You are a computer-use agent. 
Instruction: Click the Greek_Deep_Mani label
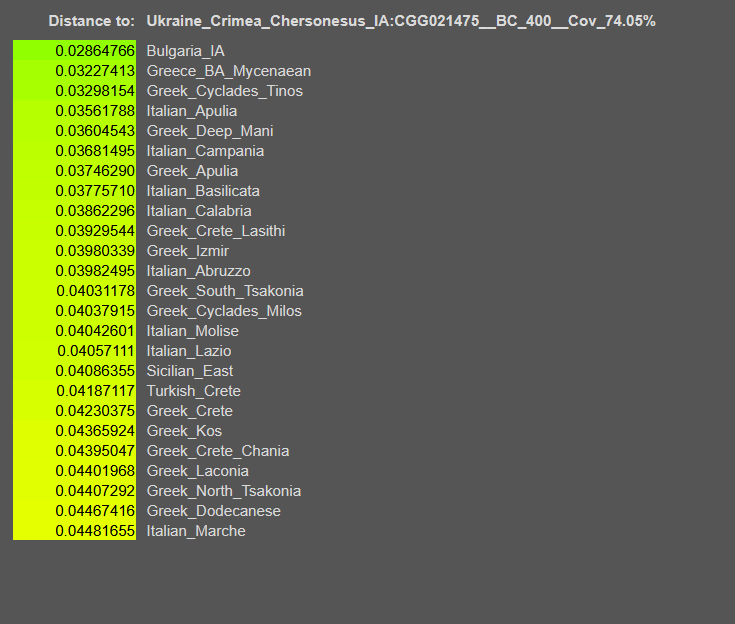click(x=210, y=131)
